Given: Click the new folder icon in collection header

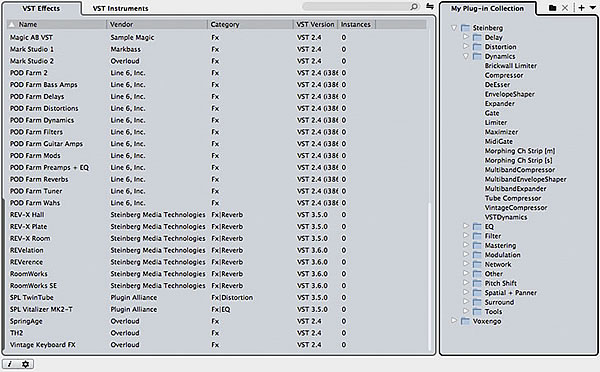Looking at the screenshot, I should (552, 8).
